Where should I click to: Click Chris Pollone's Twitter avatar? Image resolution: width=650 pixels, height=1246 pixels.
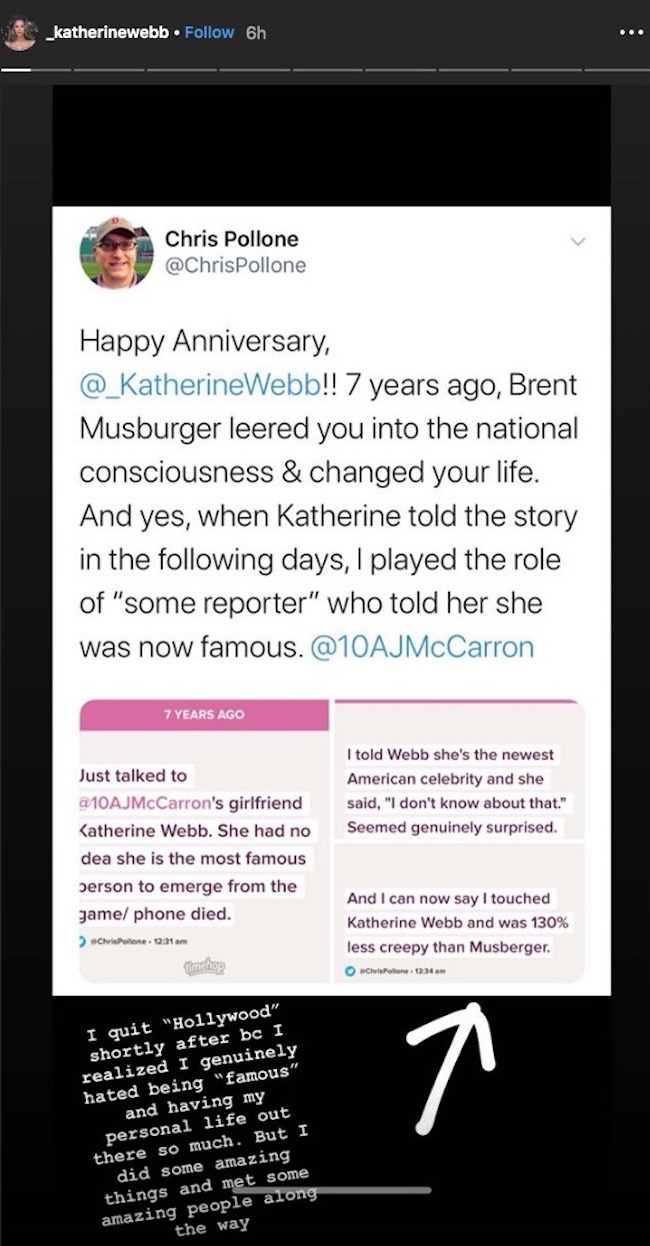[116, 253]
